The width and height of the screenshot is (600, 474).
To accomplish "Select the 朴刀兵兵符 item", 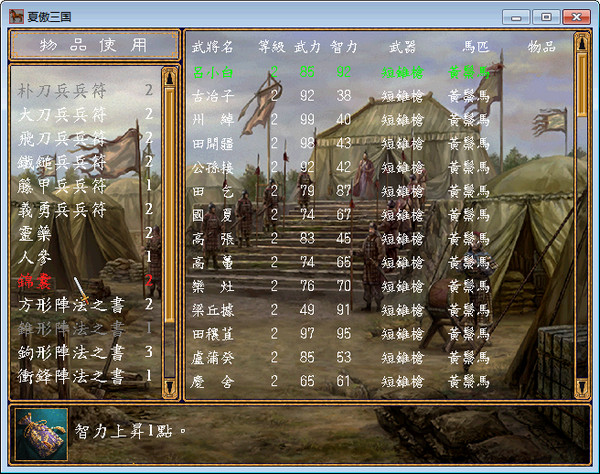I will click(85, 91).
